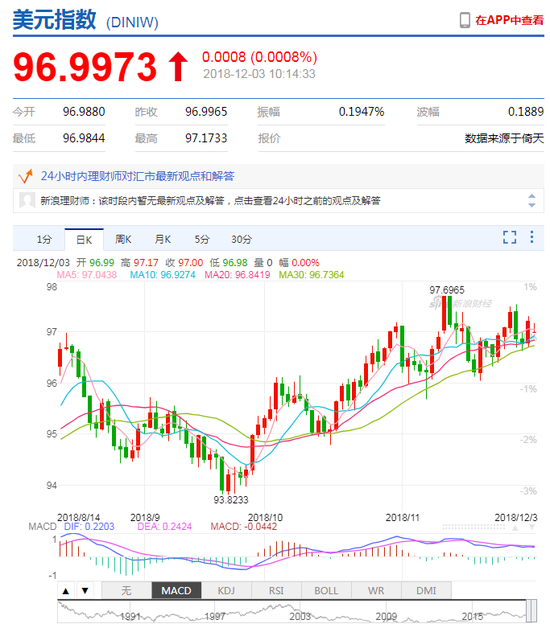Switch to the 月K monthly chart tab
The image size is (550, 628).
(x=163, y=240)
